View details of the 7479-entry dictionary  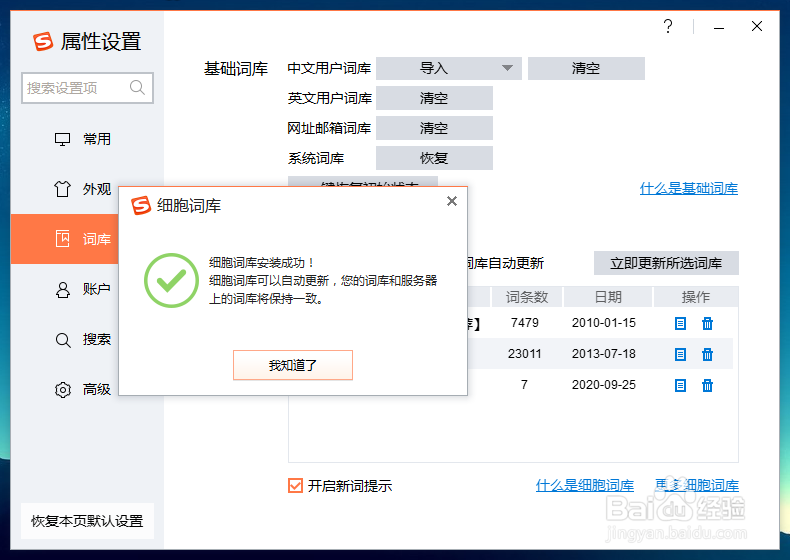click(x=680, y=324)
